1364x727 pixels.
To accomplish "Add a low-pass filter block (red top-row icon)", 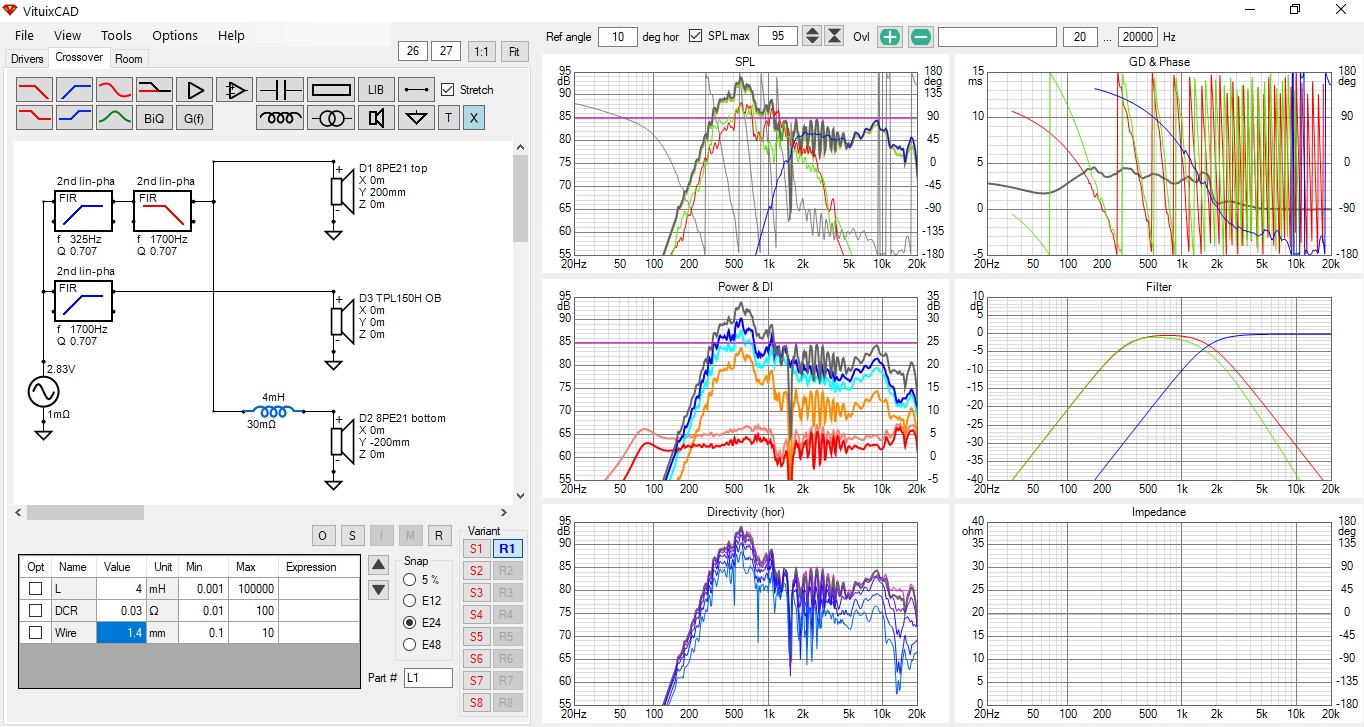I will (x=34, y=90).
